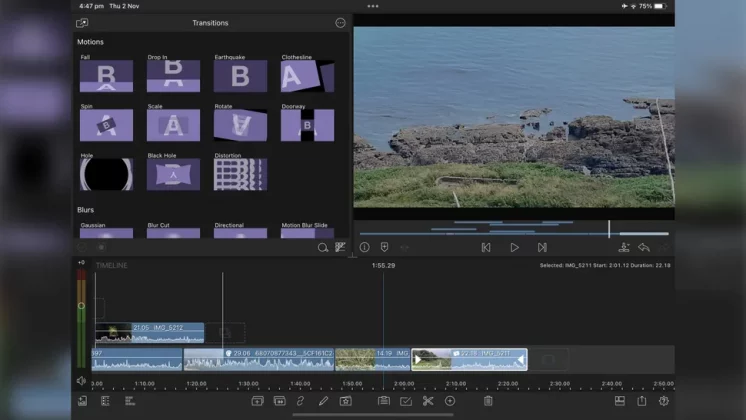This screenshot has width=746, height=420.
Task: Open the library source selector icon
Action: [82, 23]
